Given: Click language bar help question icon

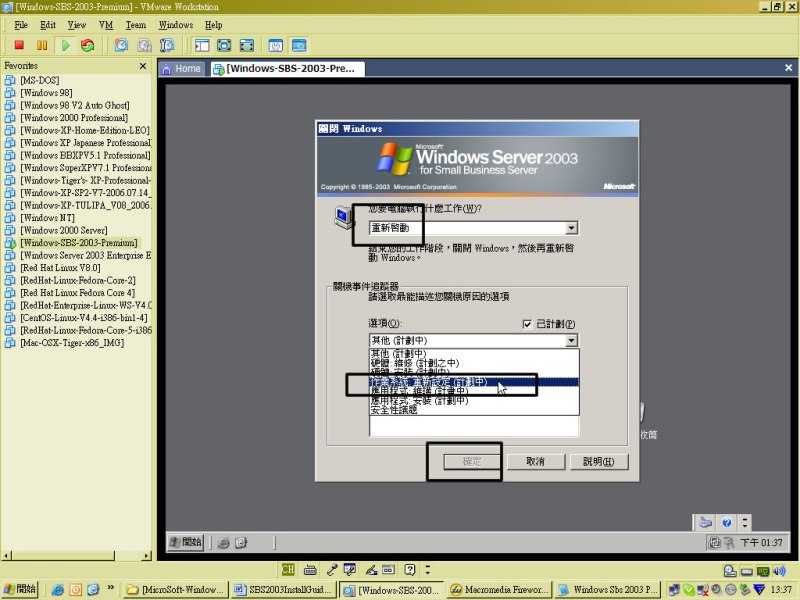Looking at the screenshot, I should point(410,569).
